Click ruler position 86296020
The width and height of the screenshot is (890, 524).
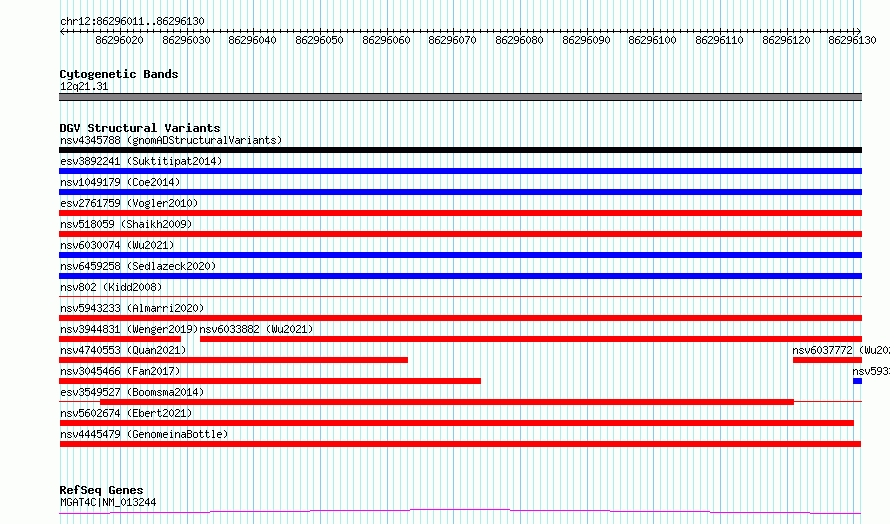point(119,40)
